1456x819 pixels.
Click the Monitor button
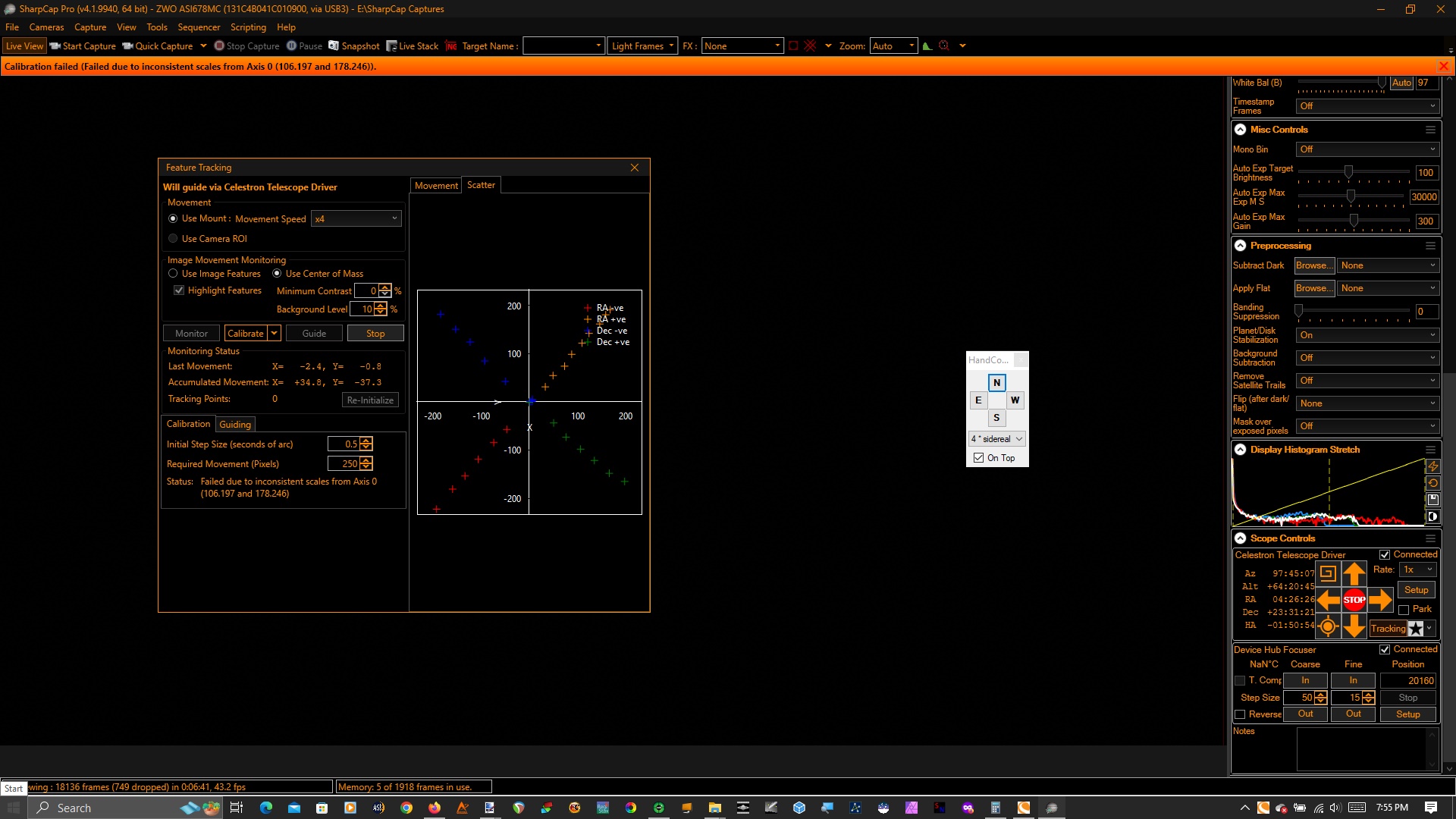coord(191,333)
